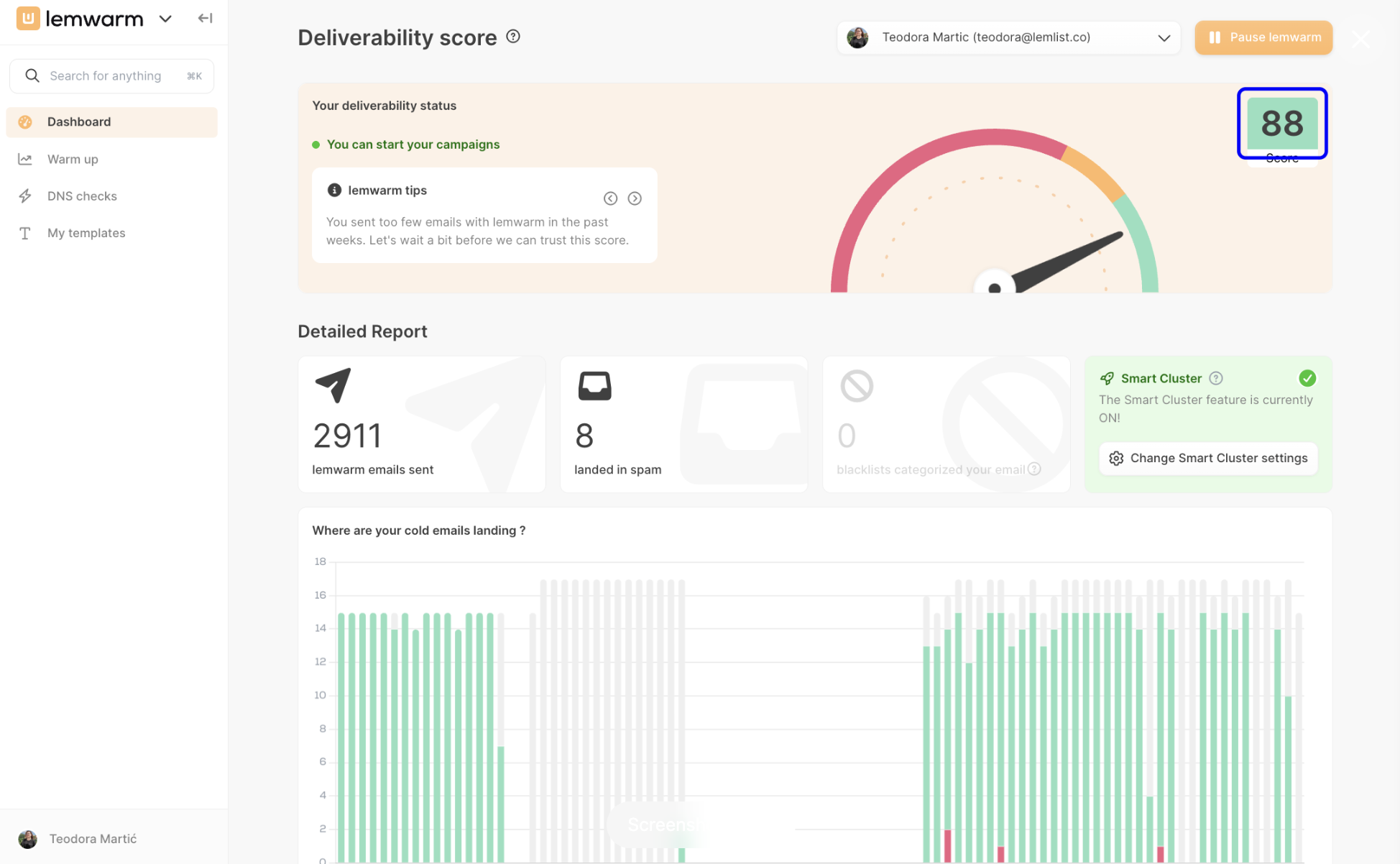This screenshot has height=864, width=1400.
Task: Show next lemwarm tip
Action: tap(635, 198)
